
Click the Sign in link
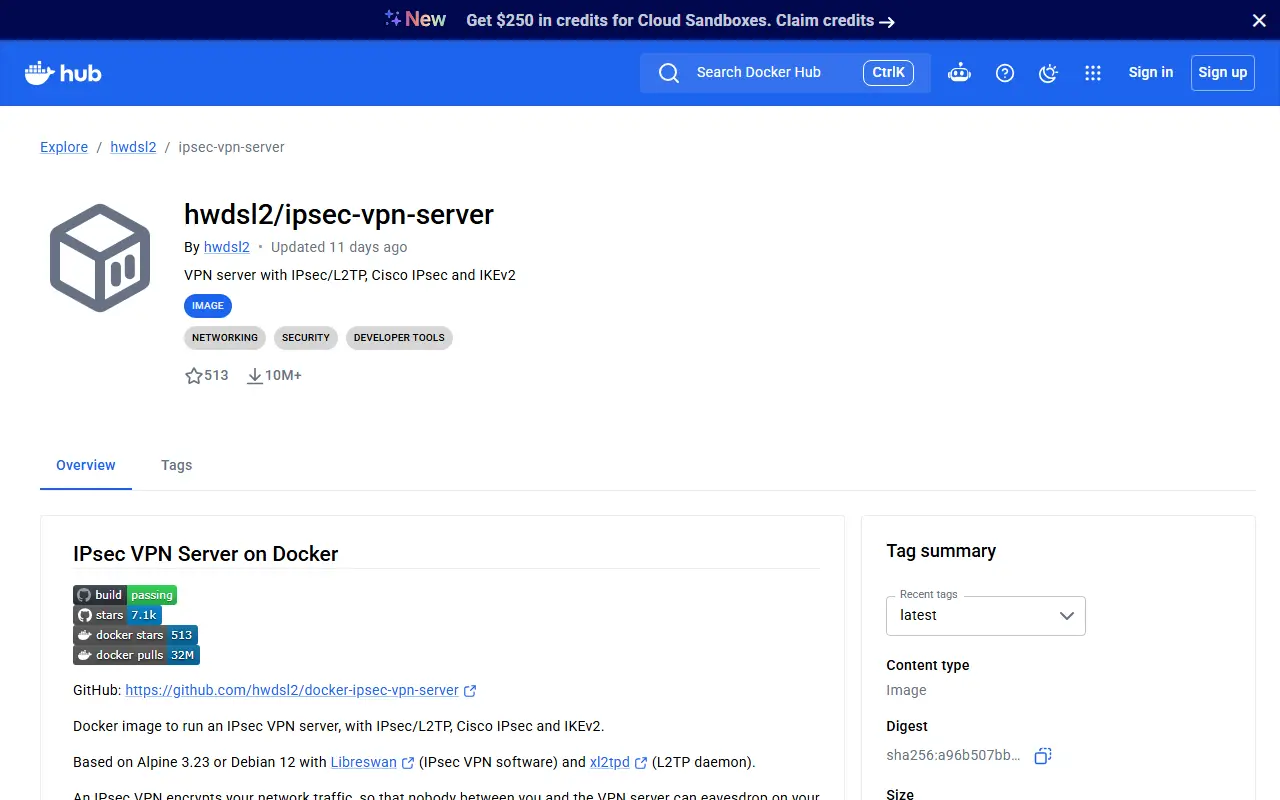1151,72
